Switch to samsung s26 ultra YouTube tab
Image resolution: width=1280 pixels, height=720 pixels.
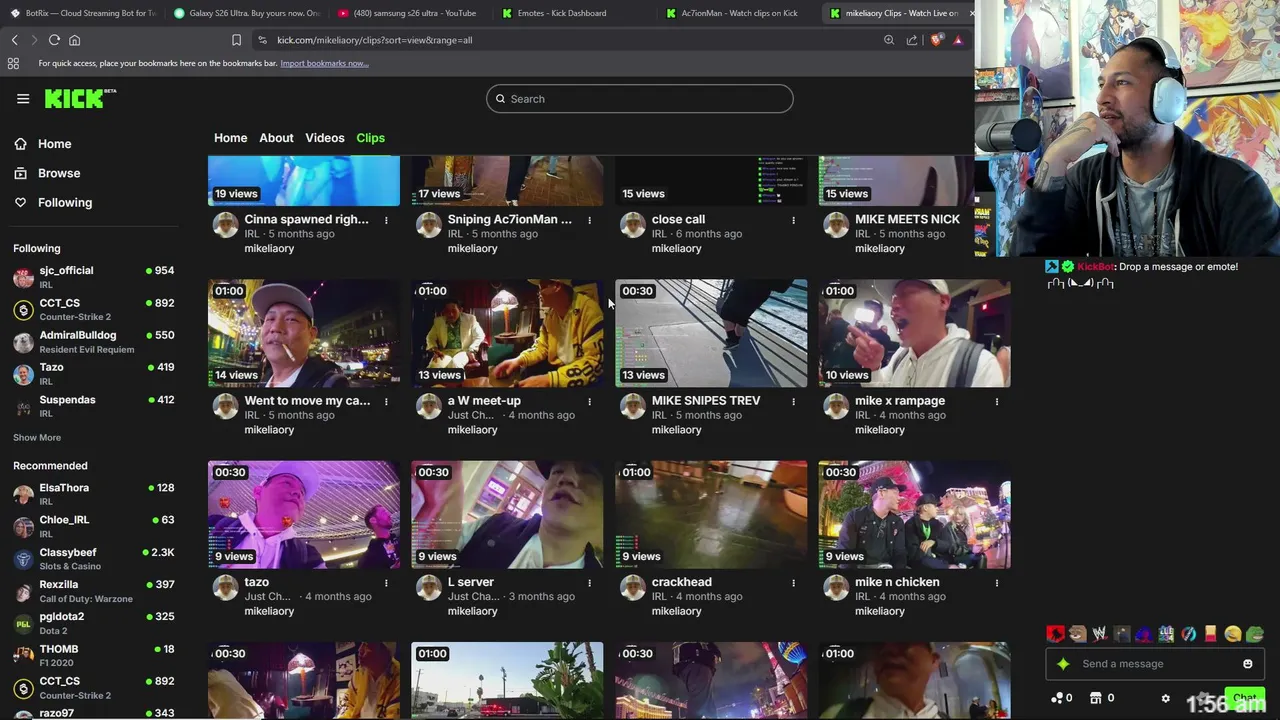(410, 13)
